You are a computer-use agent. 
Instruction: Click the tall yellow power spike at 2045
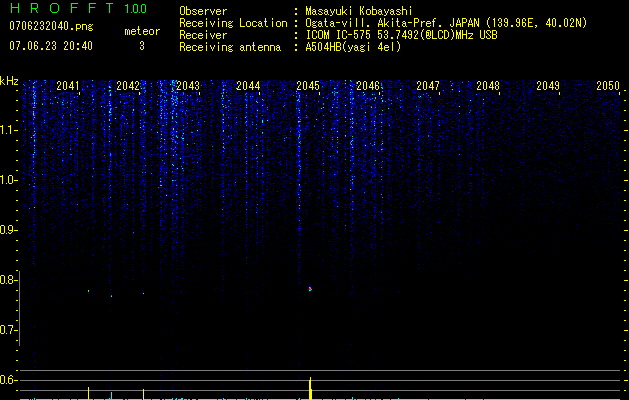pyautogui.click(x=310, y=388)
